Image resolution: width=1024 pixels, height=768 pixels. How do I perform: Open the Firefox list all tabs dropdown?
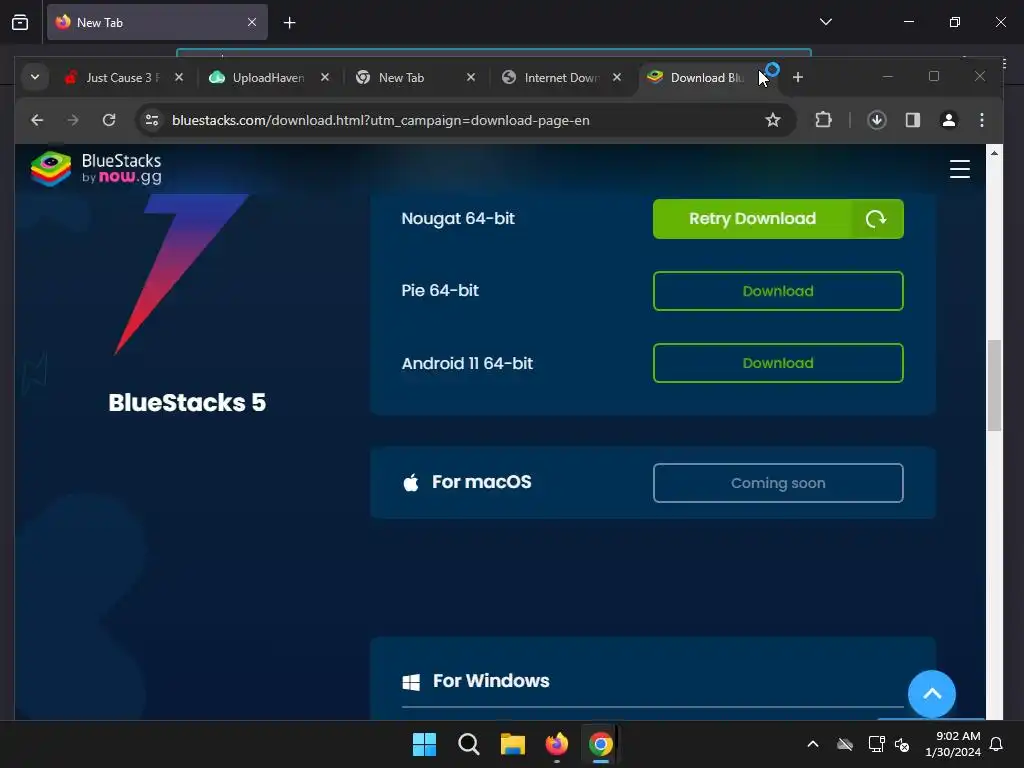pyautogui.click(x=825, y=22)
